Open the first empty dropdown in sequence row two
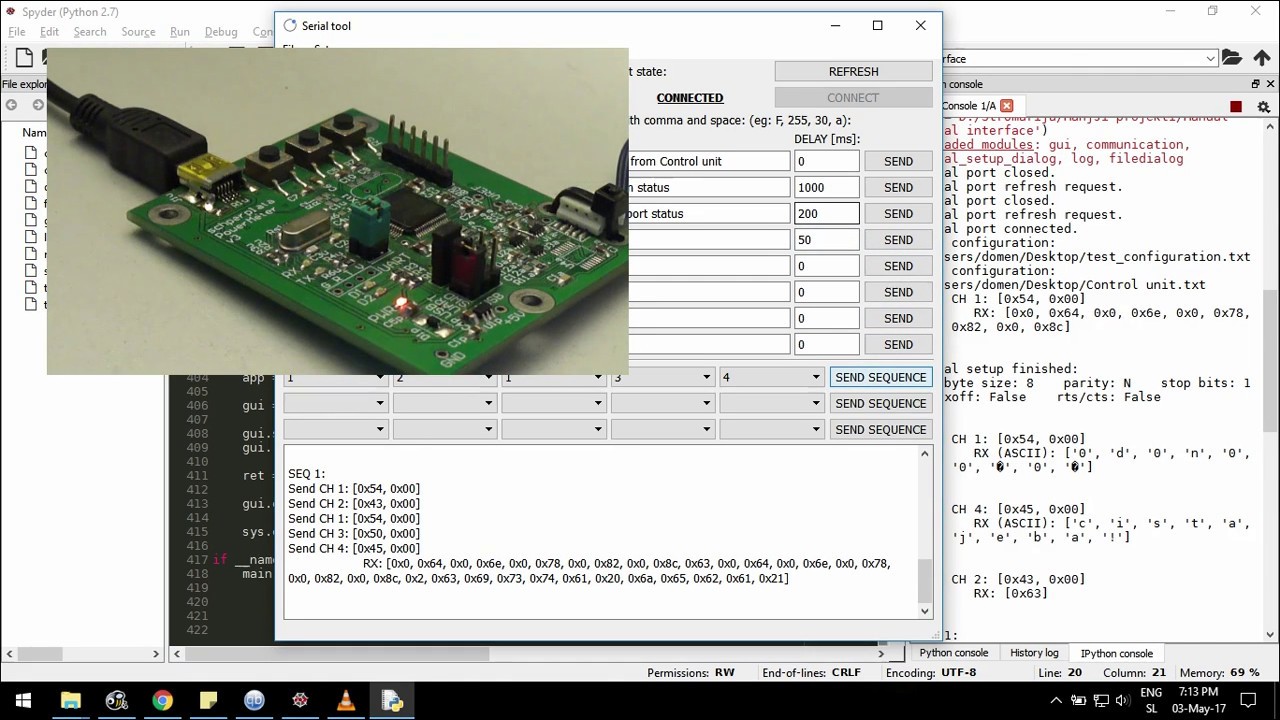 pyautogui.click(x=336, y=403)
